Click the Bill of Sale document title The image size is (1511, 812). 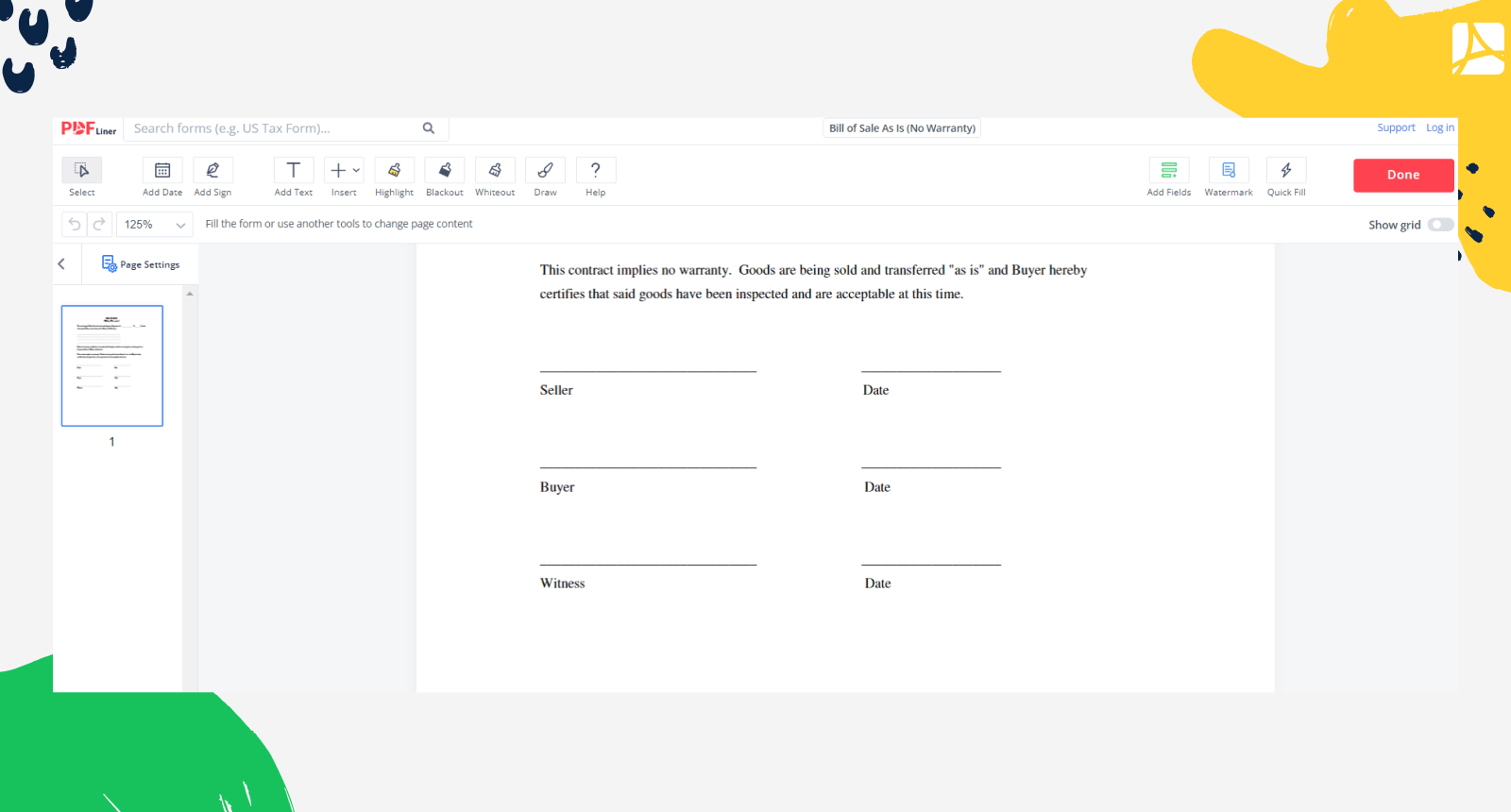(x=902, y=128)
